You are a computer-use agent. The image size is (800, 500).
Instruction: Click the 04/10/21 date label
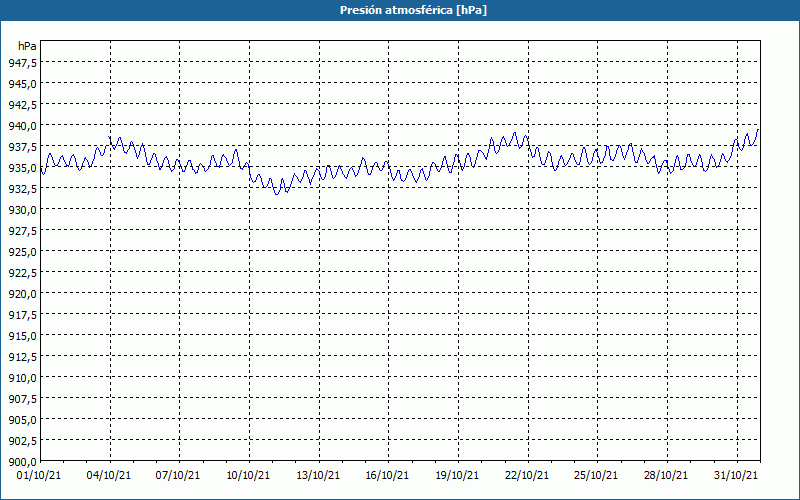(109, 476)
